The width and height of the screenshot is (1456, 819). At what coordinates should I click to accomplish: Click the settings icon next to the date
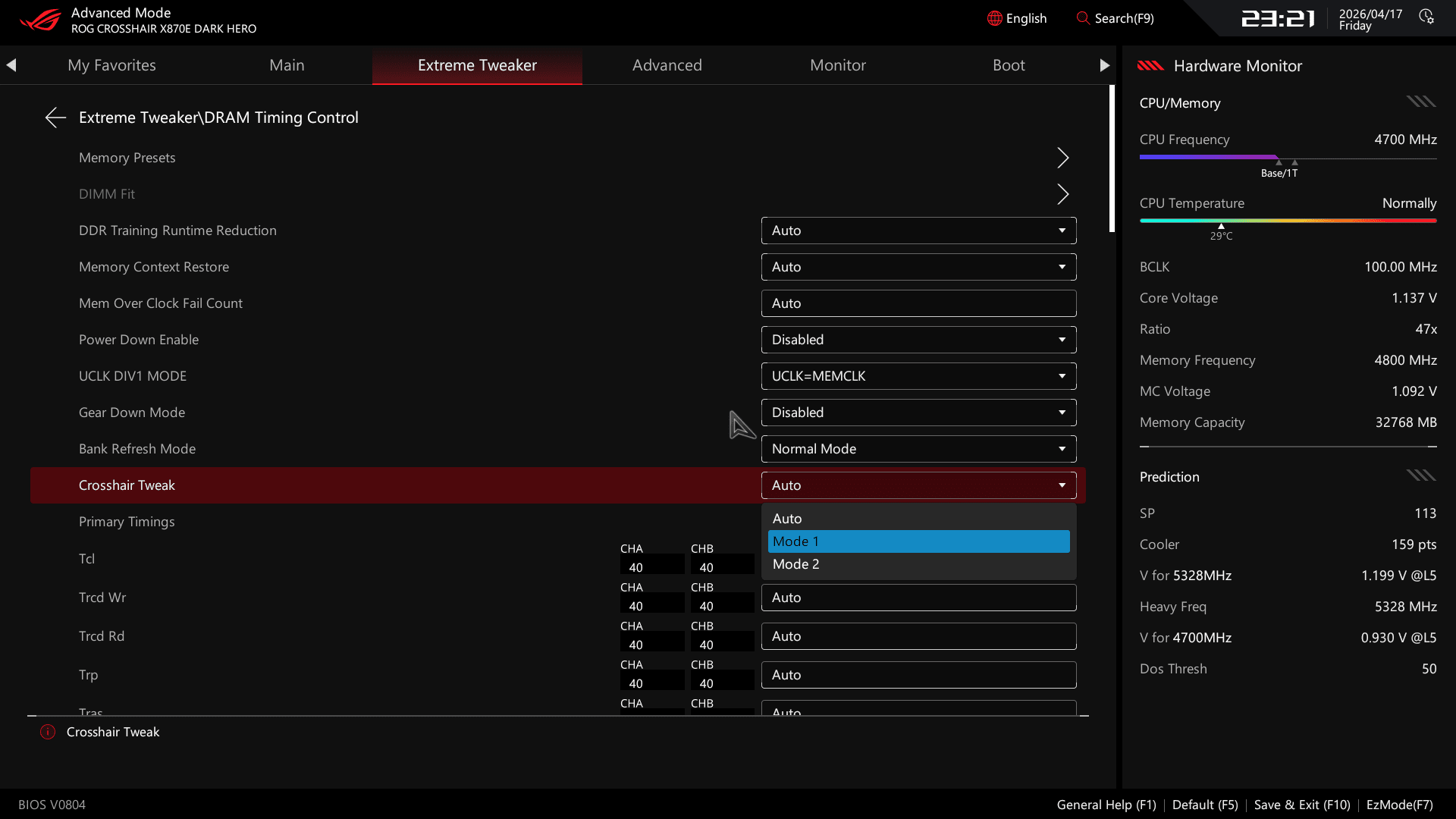click(1426, 17)
